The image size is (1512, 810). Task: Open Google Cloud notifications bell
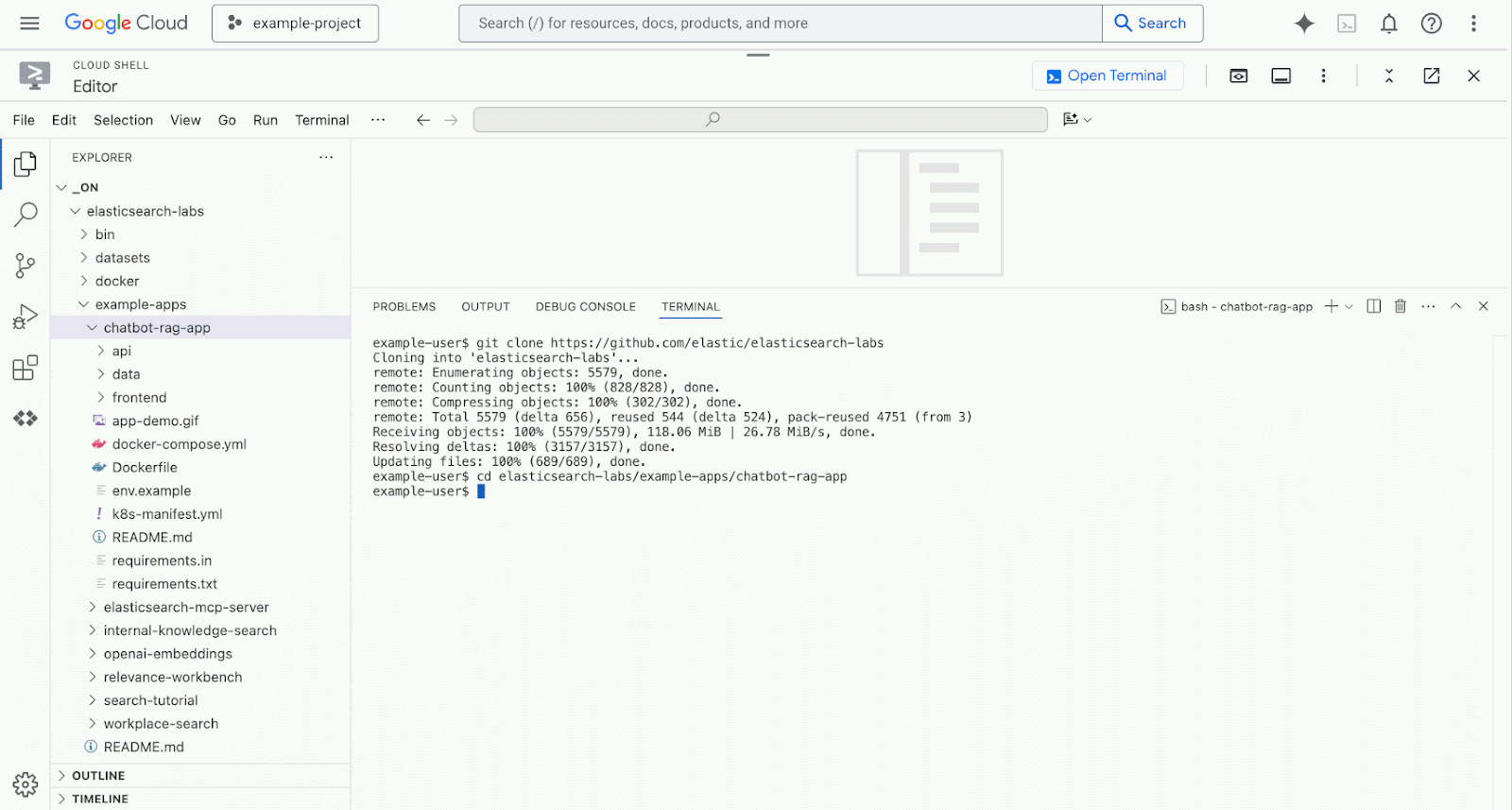(1388, 24)
